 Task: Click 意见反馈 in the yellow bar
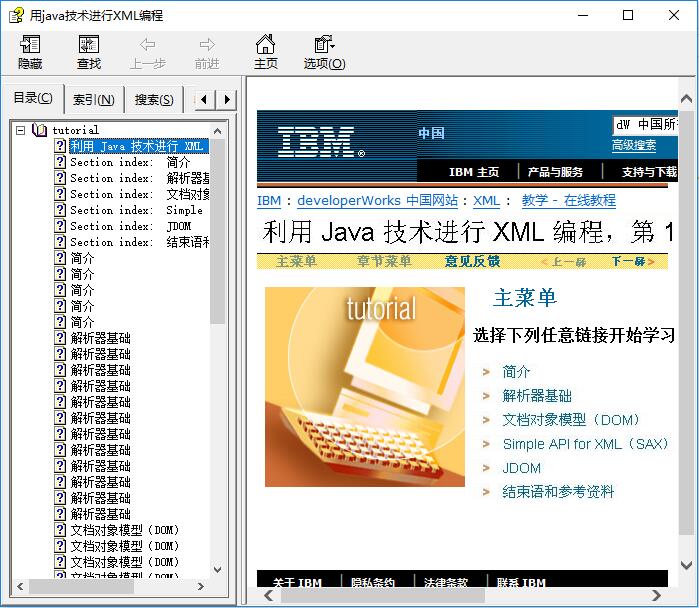pos(473,261)
